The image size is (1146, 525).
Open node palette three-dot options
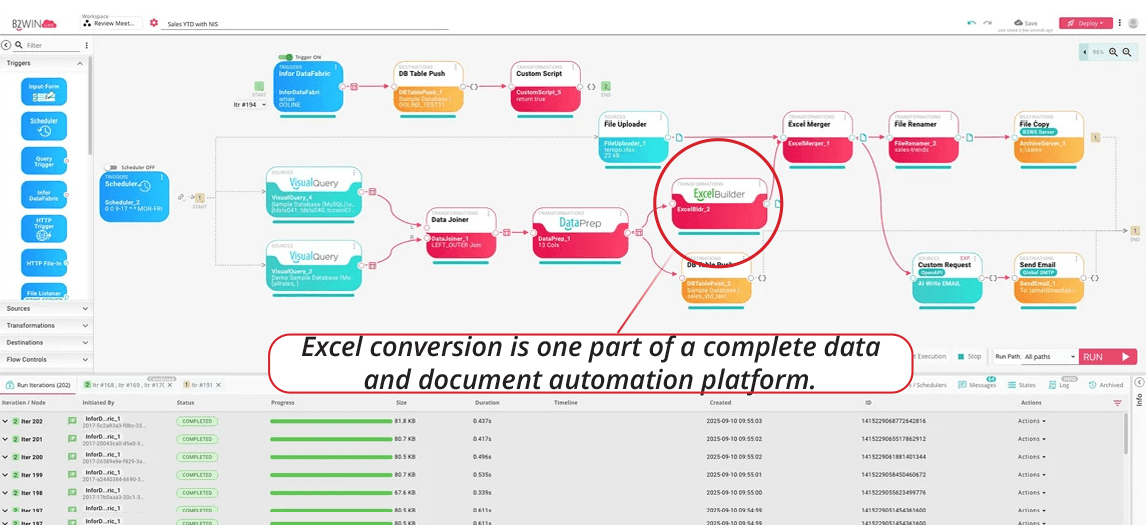point(87,45)
